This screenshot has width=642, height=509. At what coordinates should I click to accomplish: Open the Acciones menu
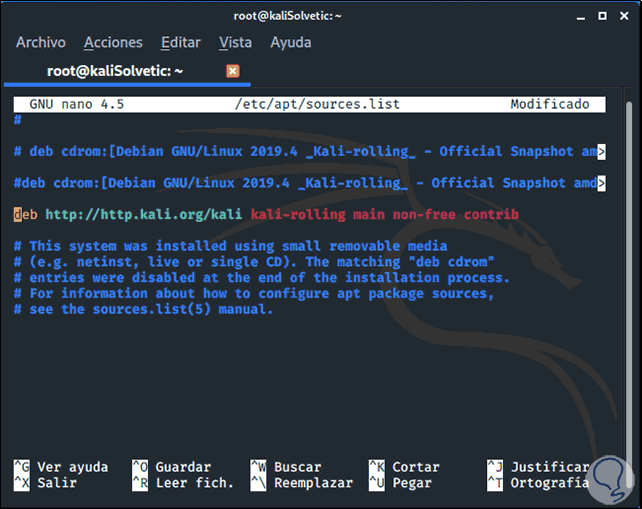(113, 42)
